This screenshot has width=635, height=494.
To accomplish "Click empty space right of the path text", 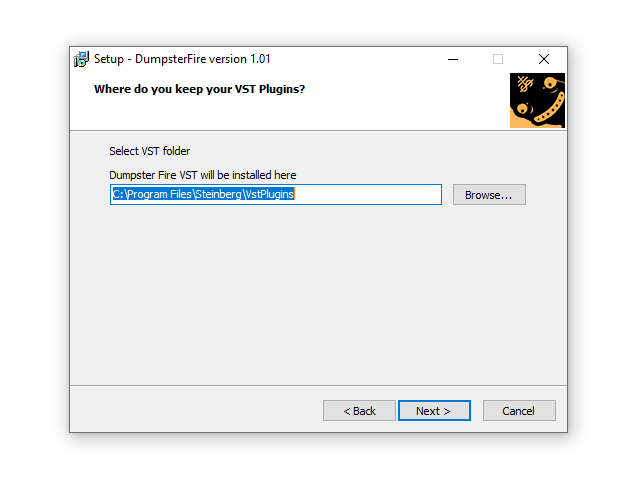I will (x=370, y=195).
